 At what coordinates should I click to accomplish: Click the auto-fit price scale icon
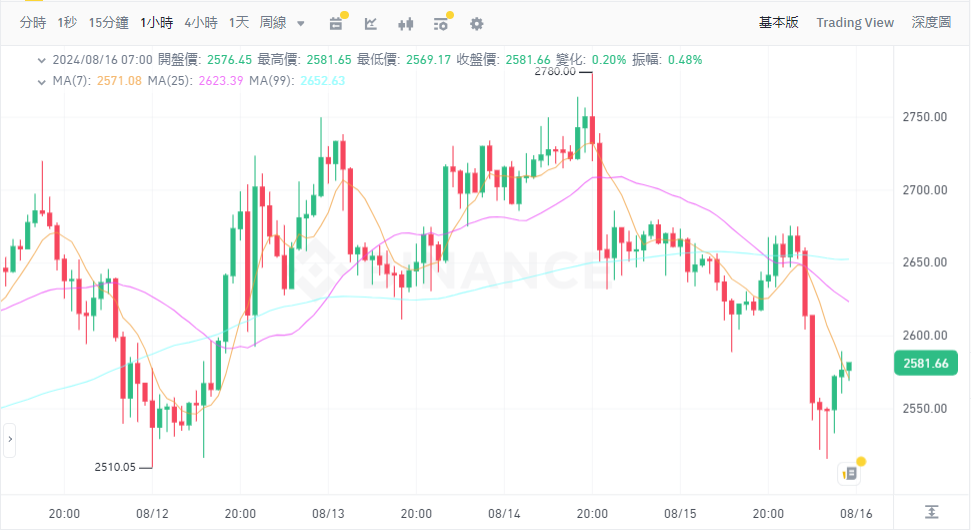931,511
